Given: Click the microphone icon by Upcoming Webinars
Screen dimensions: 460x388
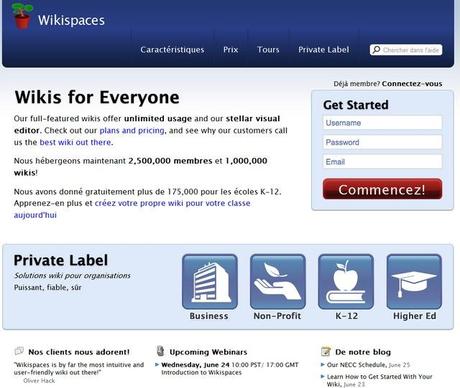Looking at the screenshot, I should pos(160,351).
